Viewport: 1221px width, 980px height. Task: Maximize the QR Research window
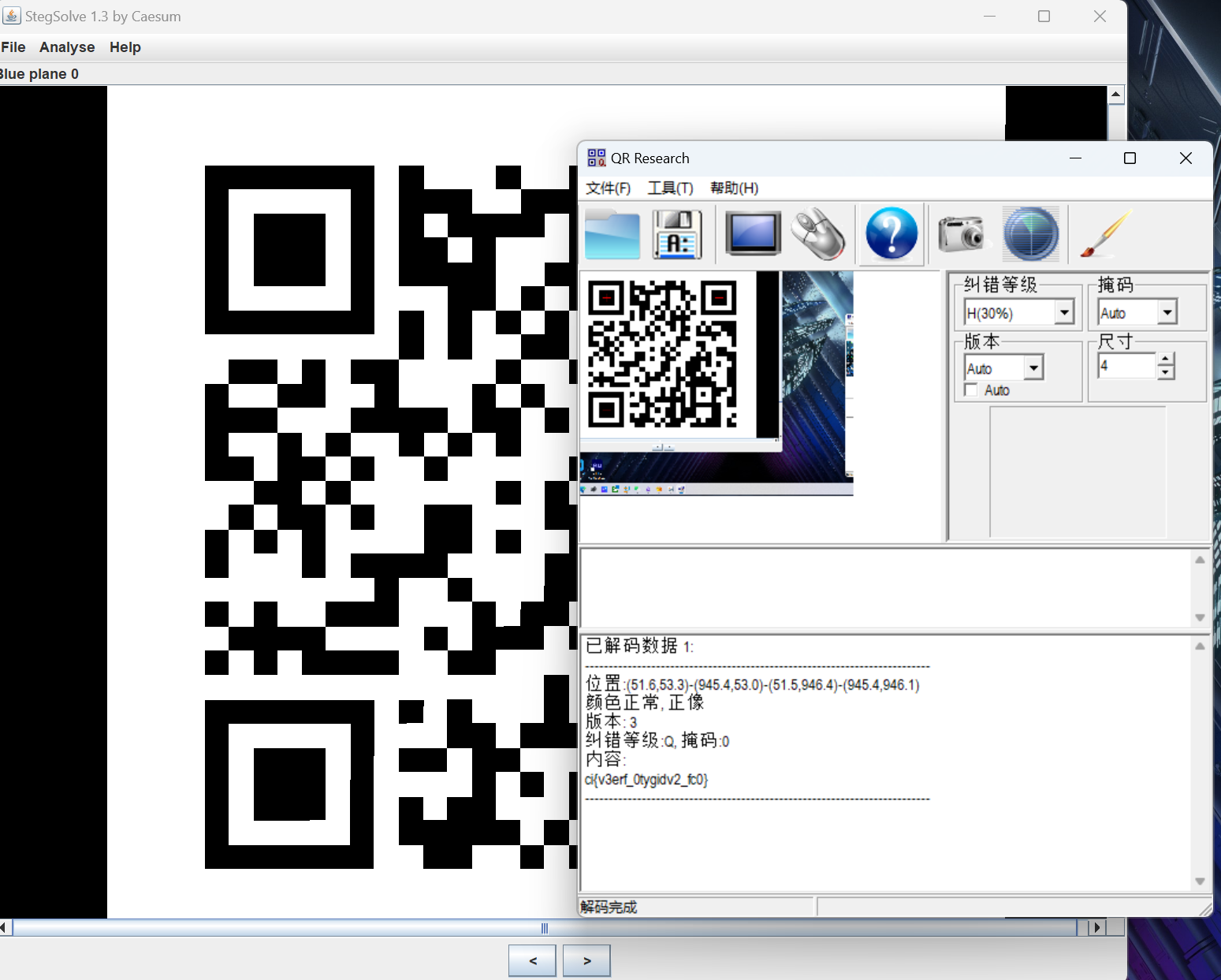coord(1130,158)
